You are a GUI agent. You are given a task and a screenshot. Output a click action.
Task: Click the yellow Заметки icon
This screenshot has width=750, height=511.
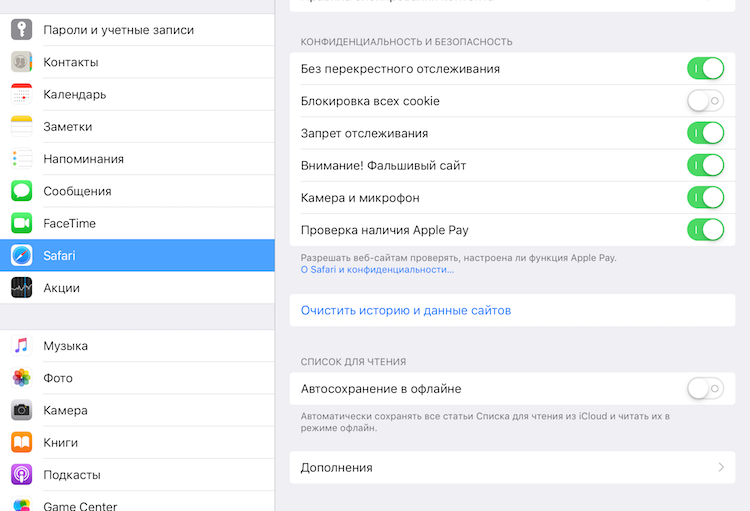[x=22, y=126]
